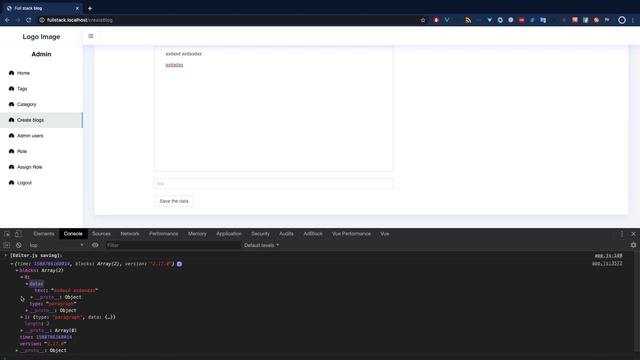
Task: Bookmark page with the star icon
Action: (x=423, y=20)
